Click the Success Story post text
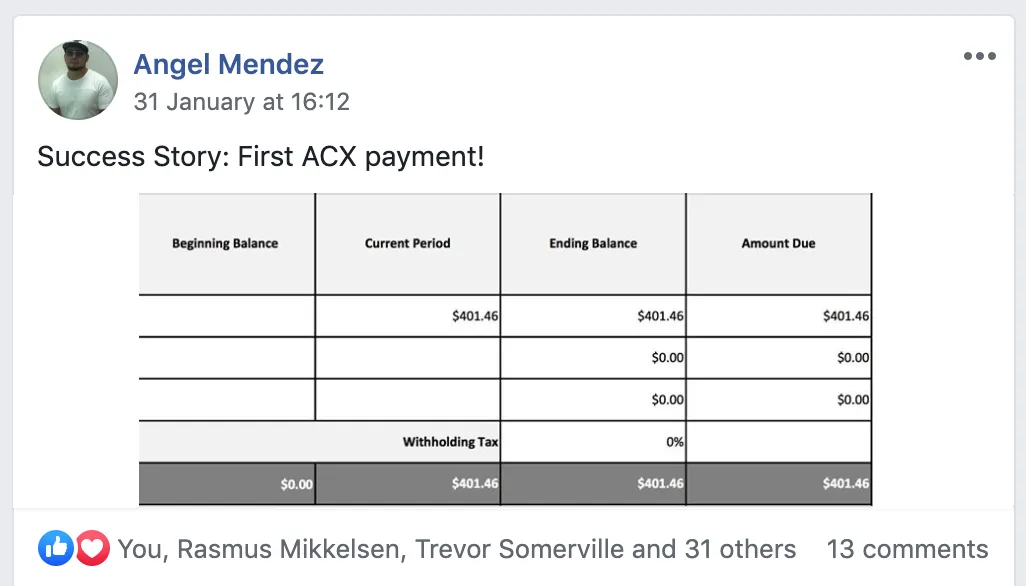This screenshot has height=586, width=1026. click(260, 157)
